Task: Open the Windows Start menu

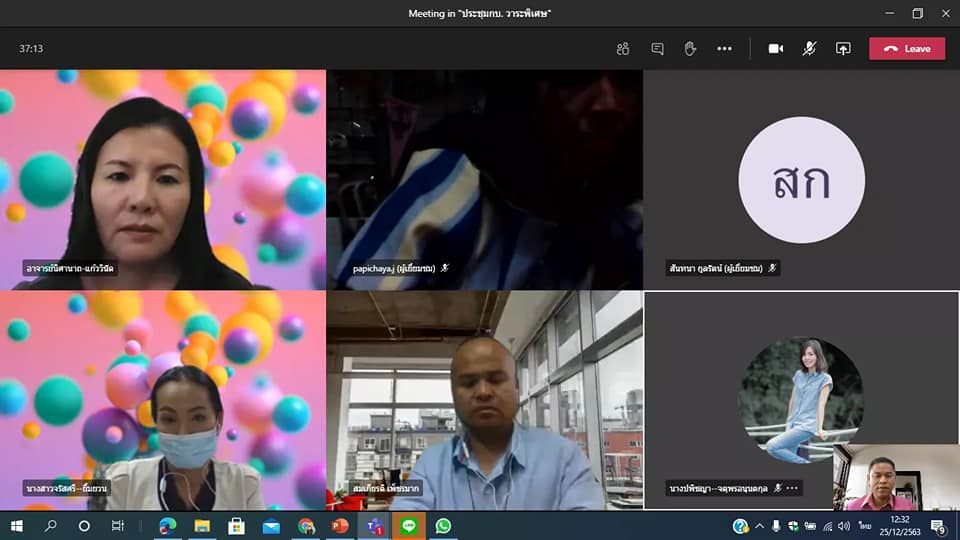Action: coord(16,525)
